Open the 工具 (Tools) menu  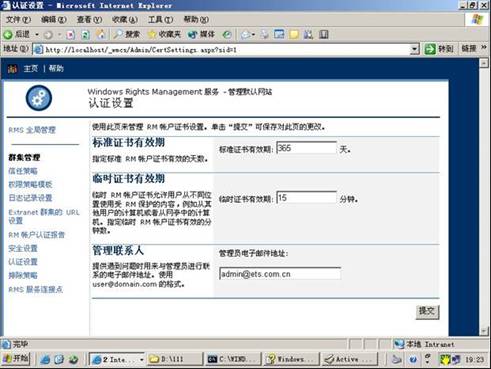160,20
